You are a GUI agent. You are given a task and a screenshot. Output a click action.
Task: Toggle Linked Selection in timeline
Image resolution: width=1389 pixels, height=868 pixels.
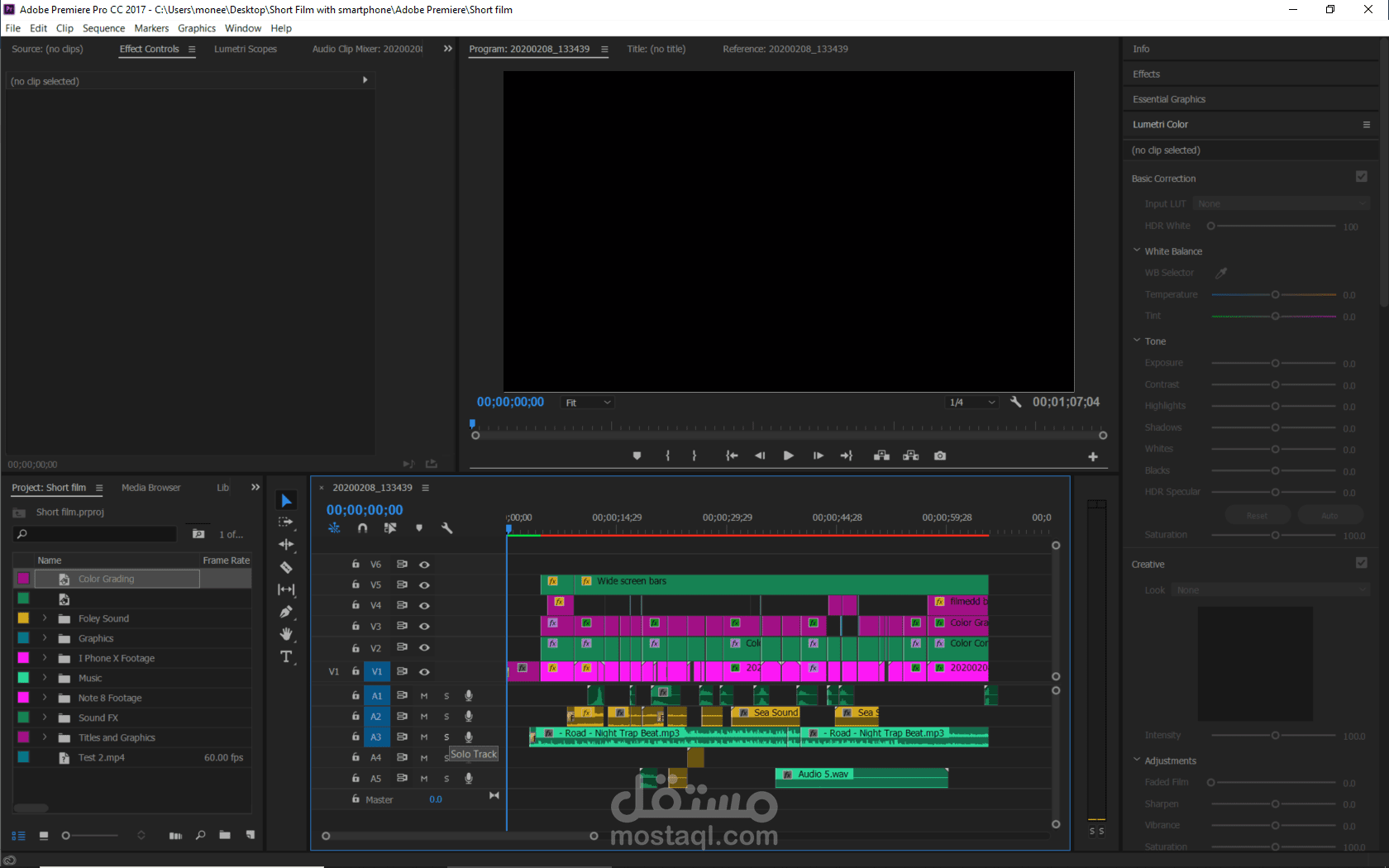(390, 528)
